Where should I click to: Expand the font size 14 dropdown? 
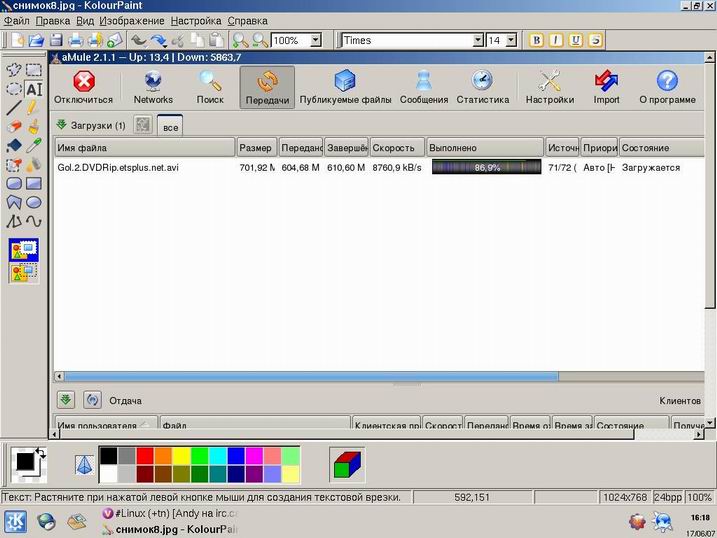(511, 40)
